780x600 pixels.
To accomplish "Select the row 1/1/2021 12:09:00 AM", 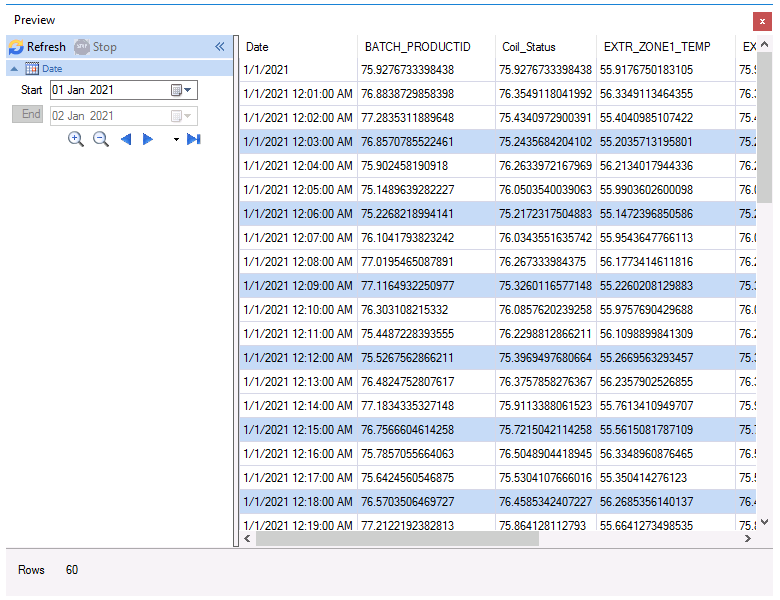I will click(x=497, y=286).
